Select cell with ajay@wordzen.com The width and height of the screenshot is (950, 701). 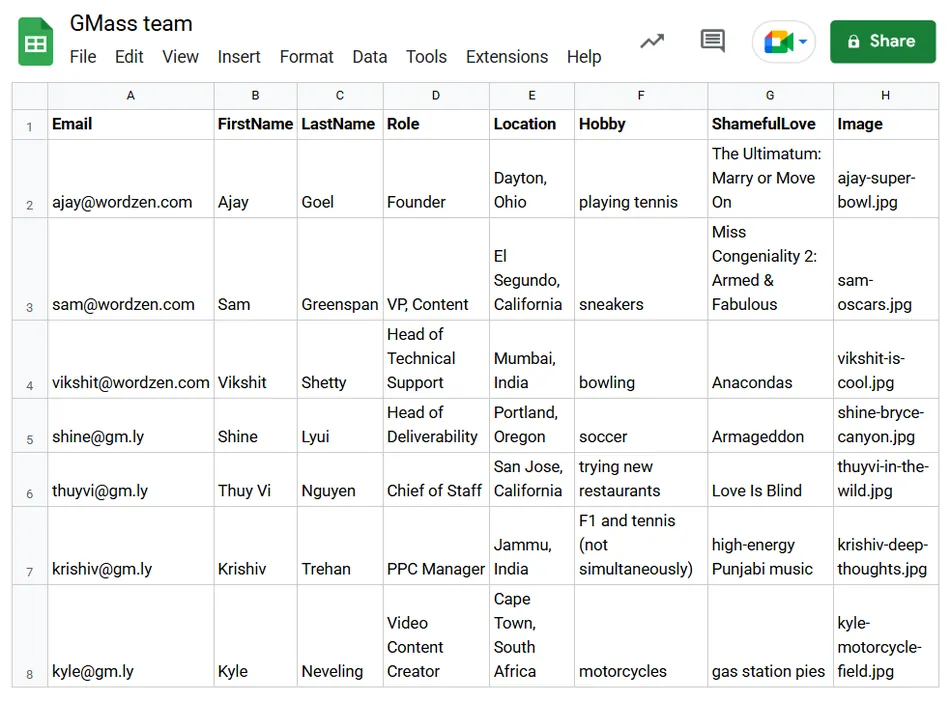(131, 179)
